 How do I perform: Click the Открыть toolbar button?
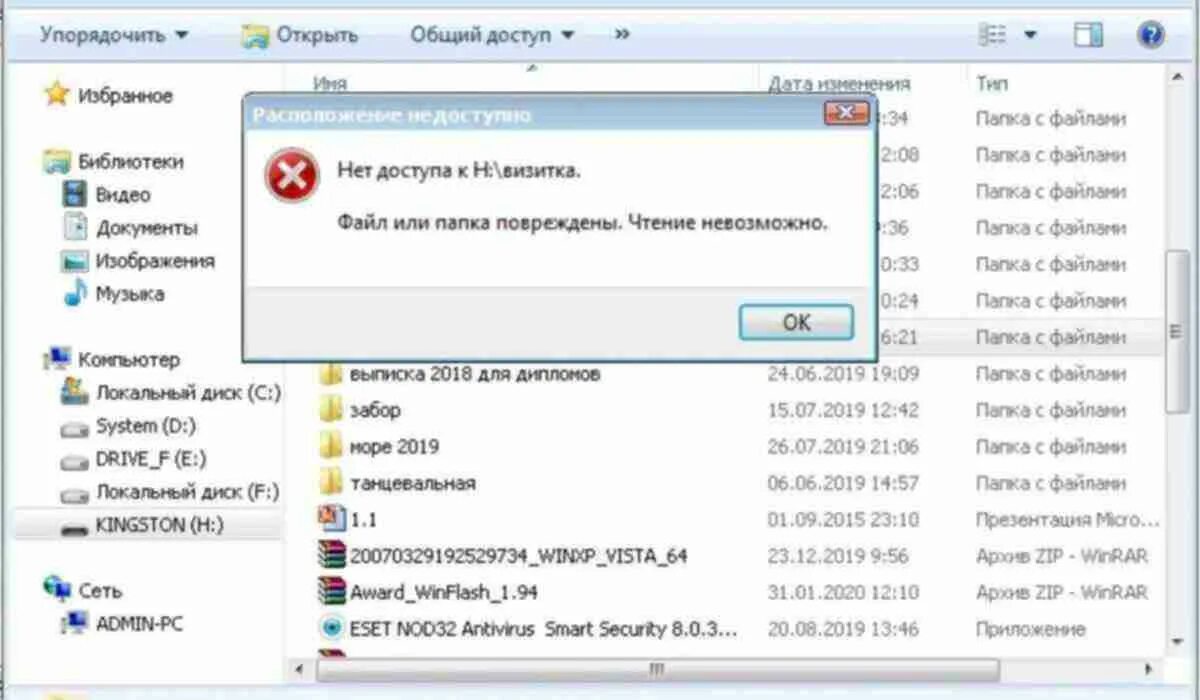tap(299, 35)
